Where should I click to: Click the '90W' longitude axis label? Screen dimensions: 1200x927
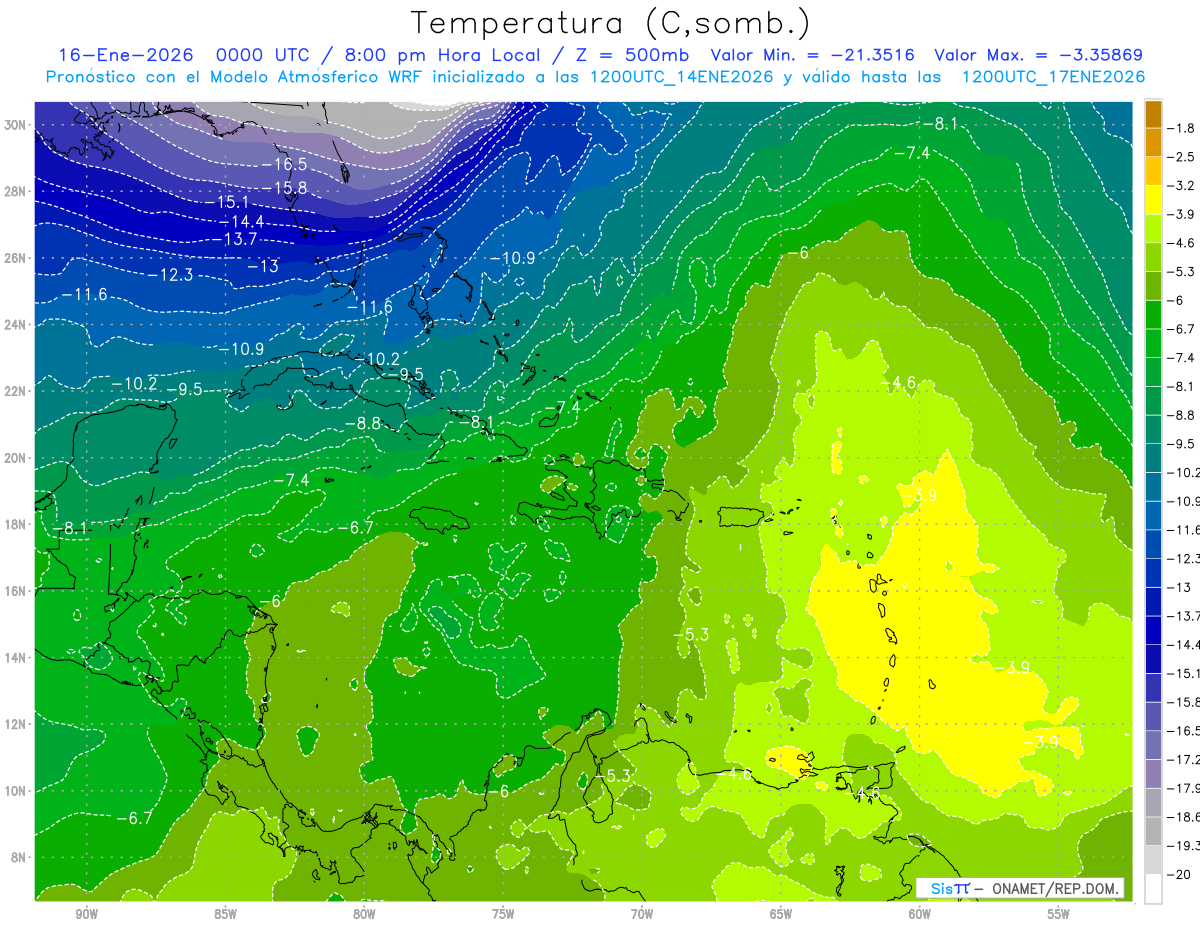pos(86,913)
